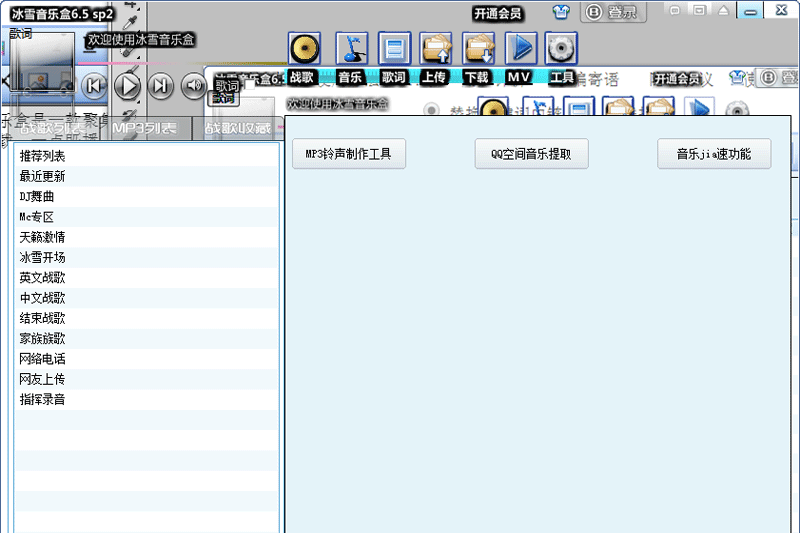
Task: Select 中文战歌 category
Action: [146, 298]
